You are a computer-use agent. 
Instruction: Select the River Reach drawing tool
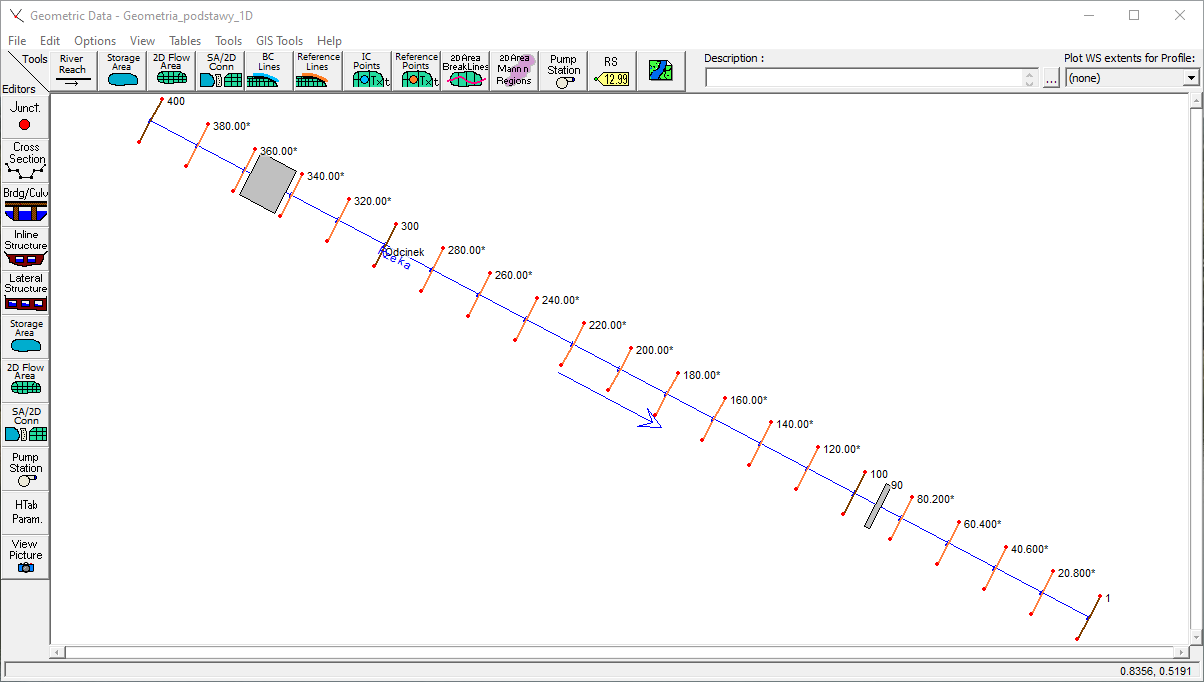coord(72,71)
